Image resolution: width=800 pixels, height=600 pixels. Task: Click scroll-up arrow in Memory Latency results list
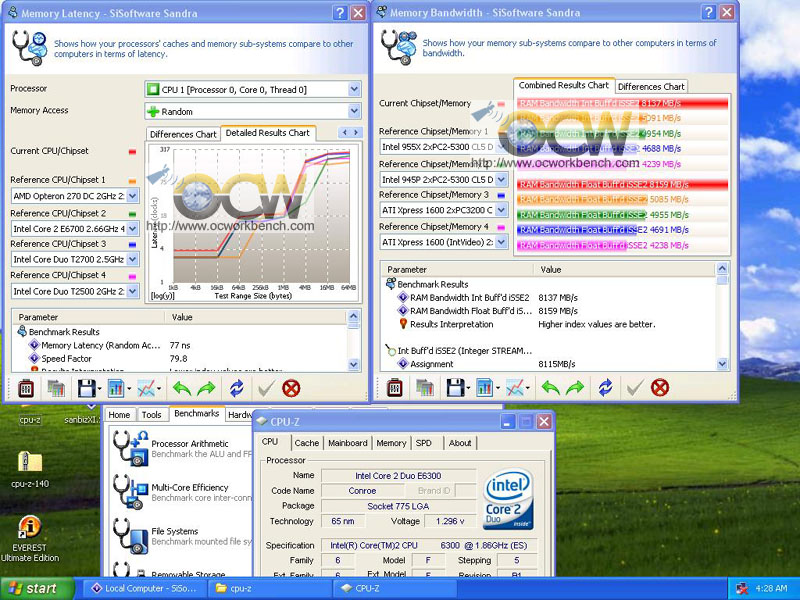click(x=353, y=316)
